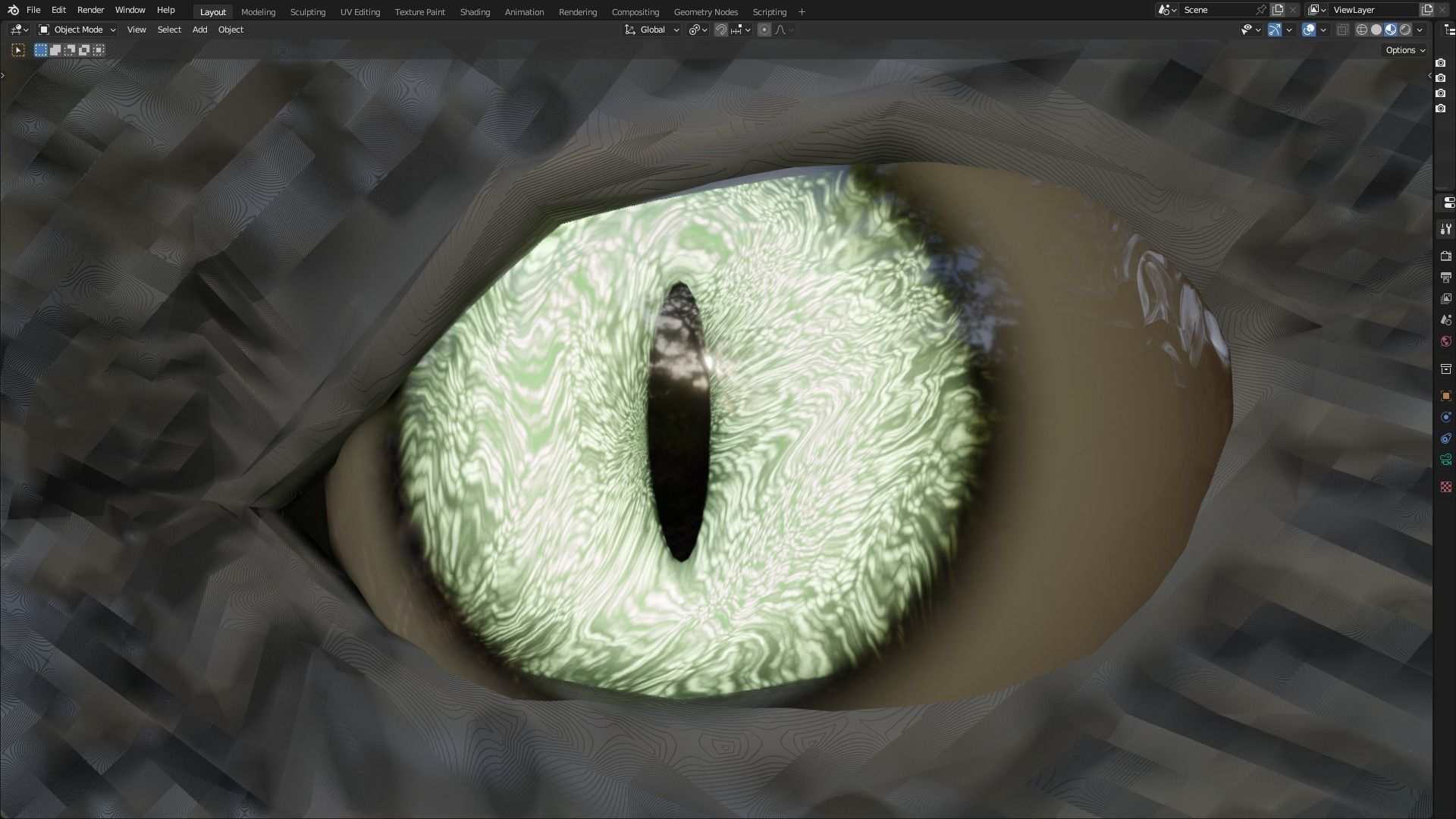Toggle the snapping magnet icon
Screen dimensions: 1456x819
tap(721, 30)
